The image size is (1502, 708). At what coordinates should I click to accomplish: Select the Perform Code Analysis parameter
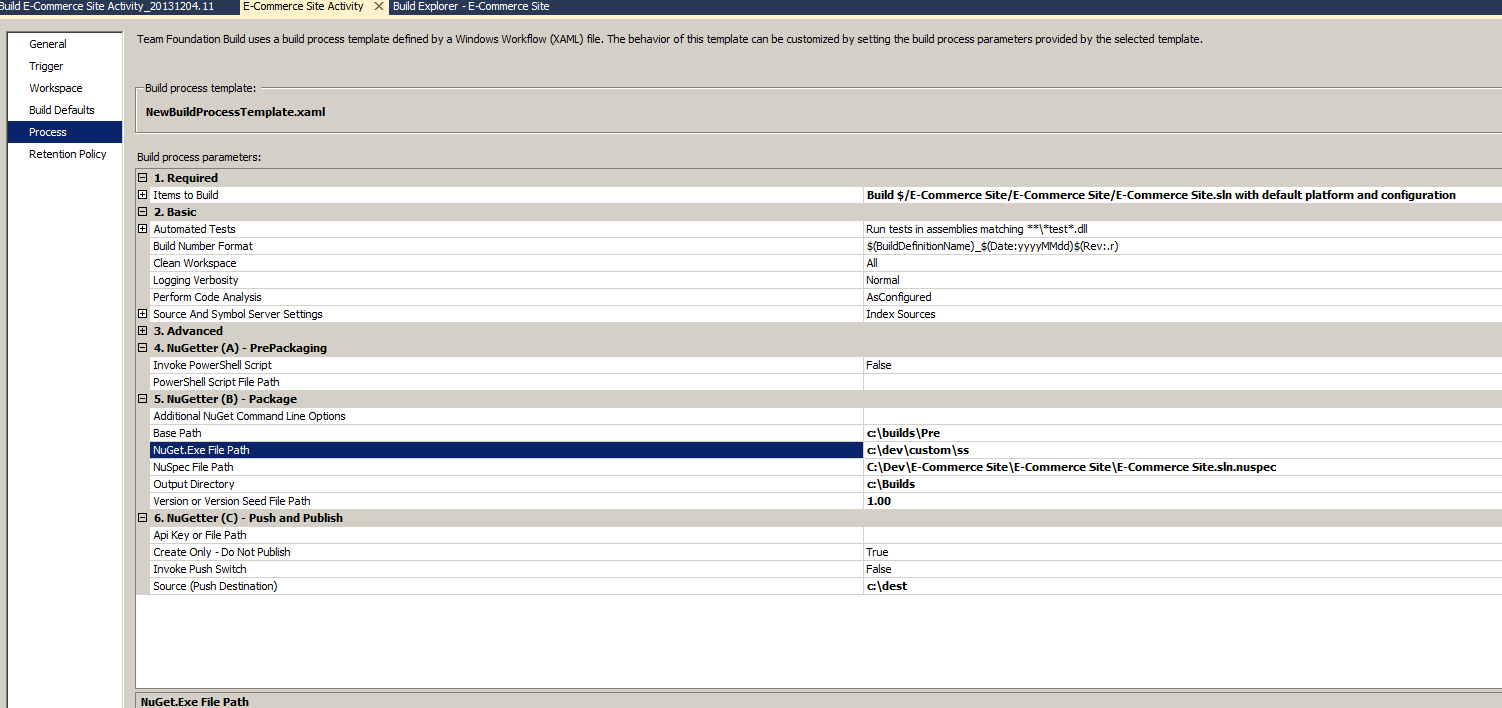506,297
